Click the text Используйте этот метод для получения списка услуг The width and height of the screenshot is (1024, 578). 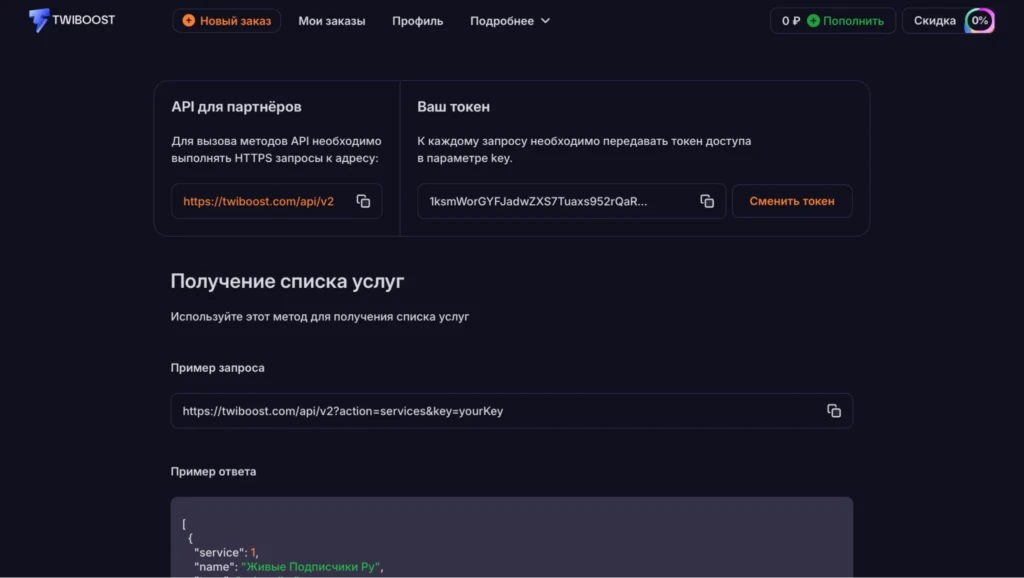pos(320,317)
